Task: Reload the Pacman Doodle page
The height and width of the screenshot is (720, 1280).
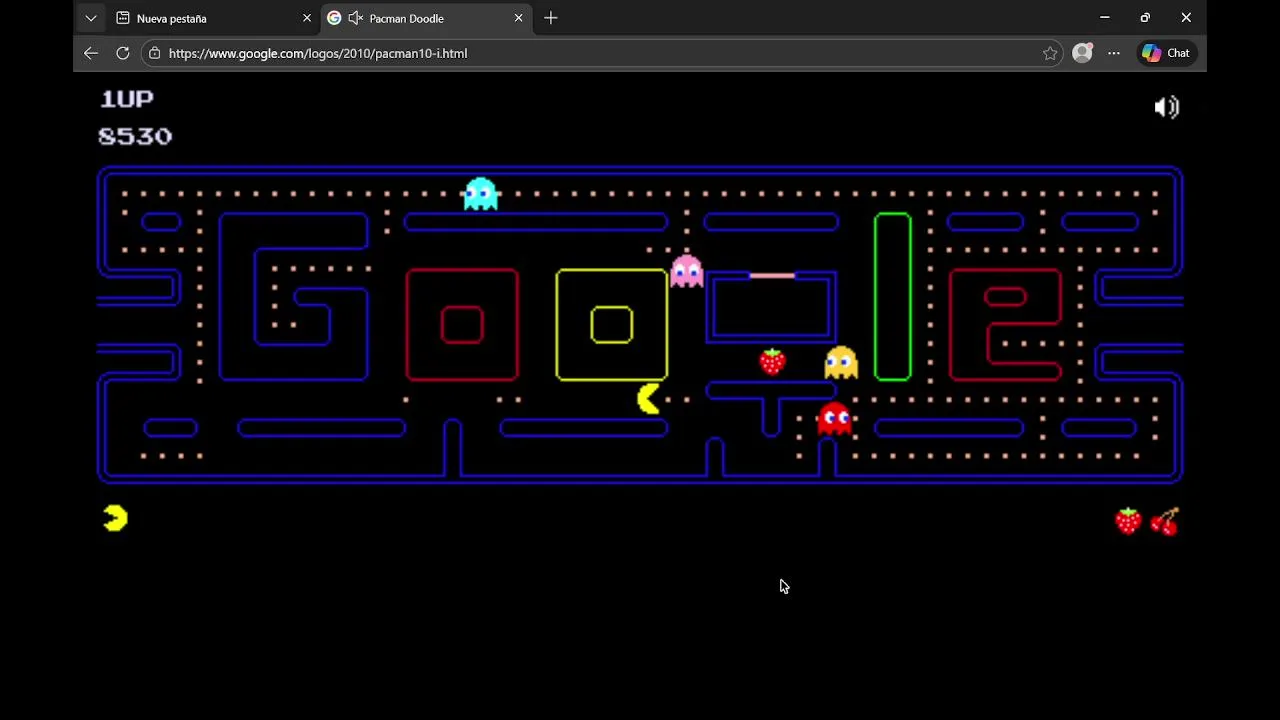Action: (123, 53)
